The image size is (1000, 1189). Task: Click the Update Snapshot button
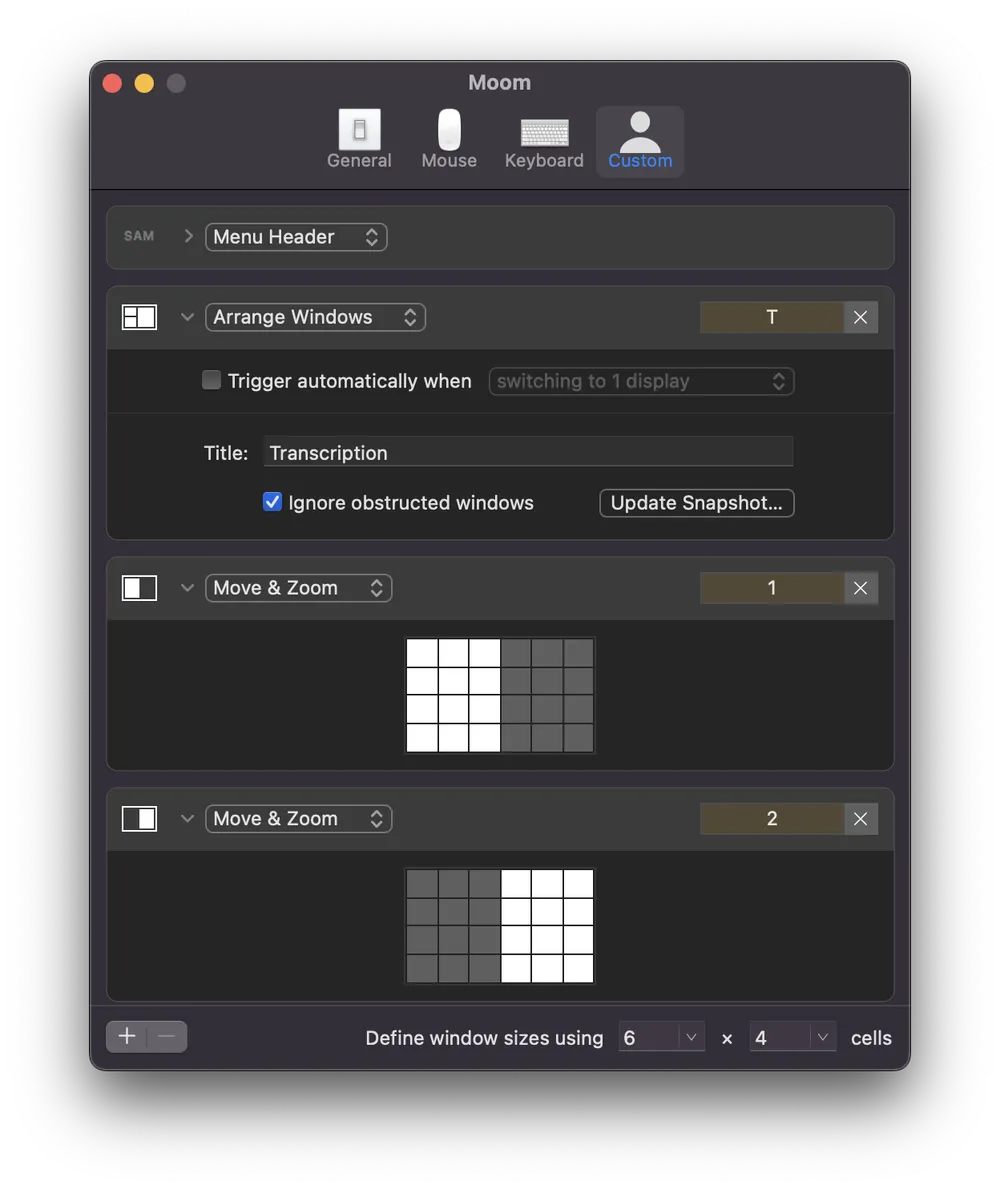[x=697, y=503]
